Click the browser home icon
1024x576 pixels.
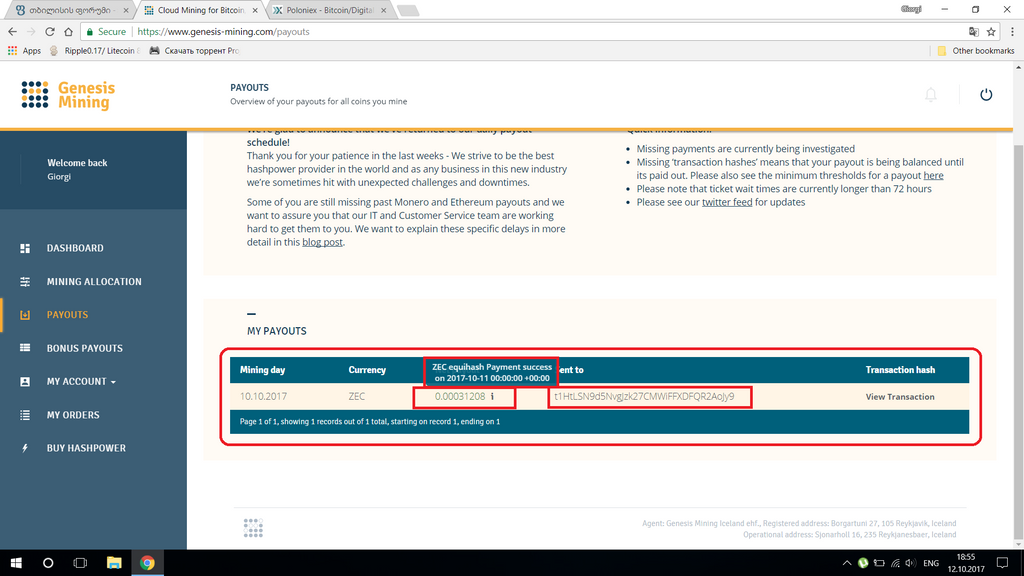coord(69,31)
